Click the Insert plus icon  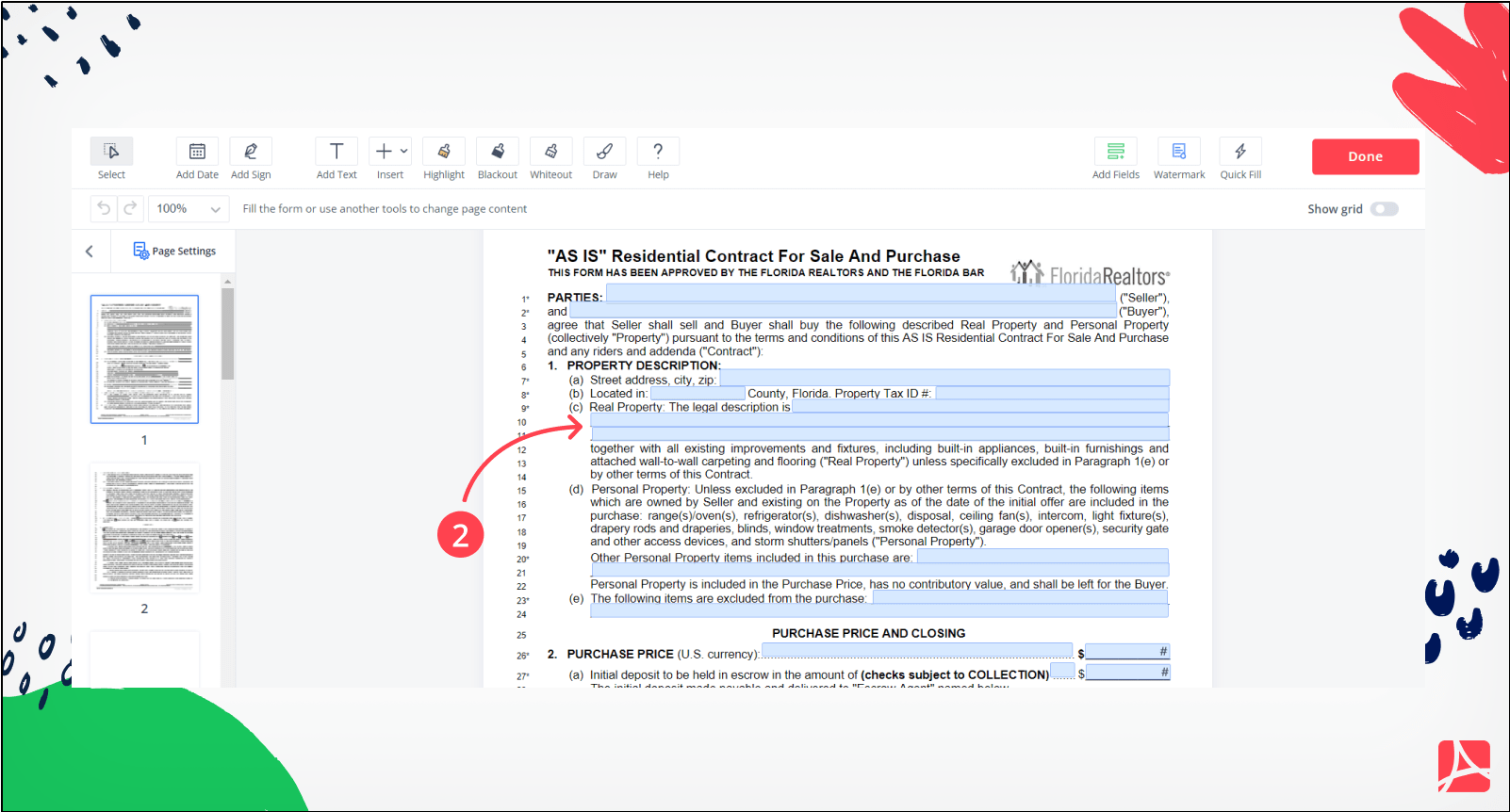[384, 152]
